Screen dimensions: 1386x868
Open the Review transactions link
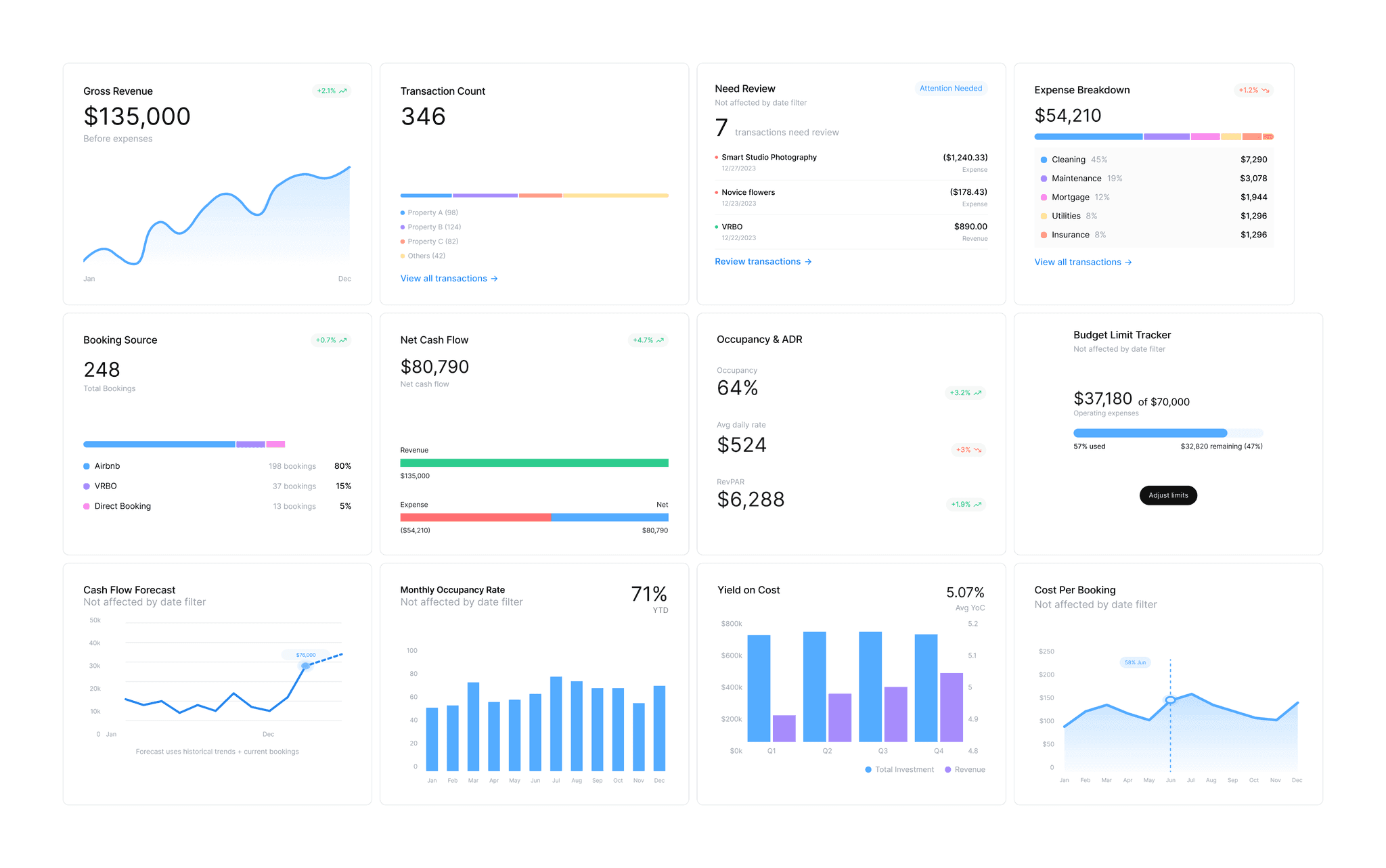click(763, 262)
